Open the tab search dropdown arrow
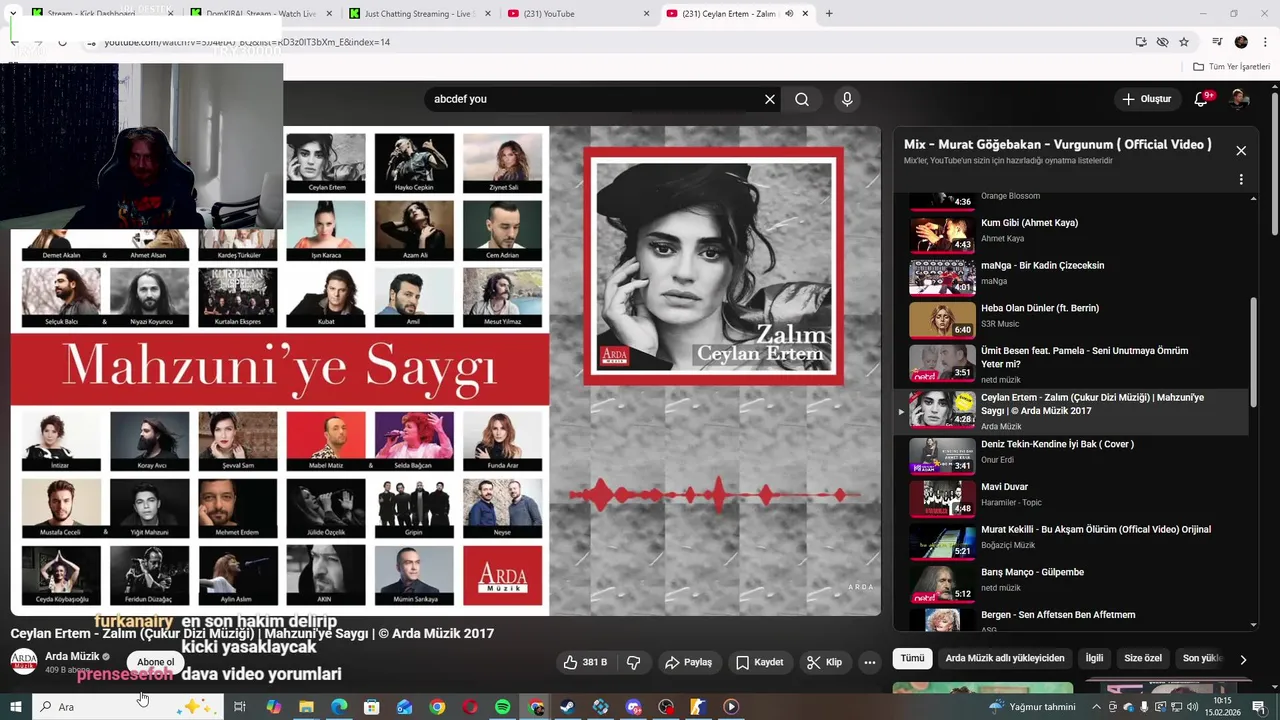Viewport: 1280px width, 720px height. (x=13, y=14)
